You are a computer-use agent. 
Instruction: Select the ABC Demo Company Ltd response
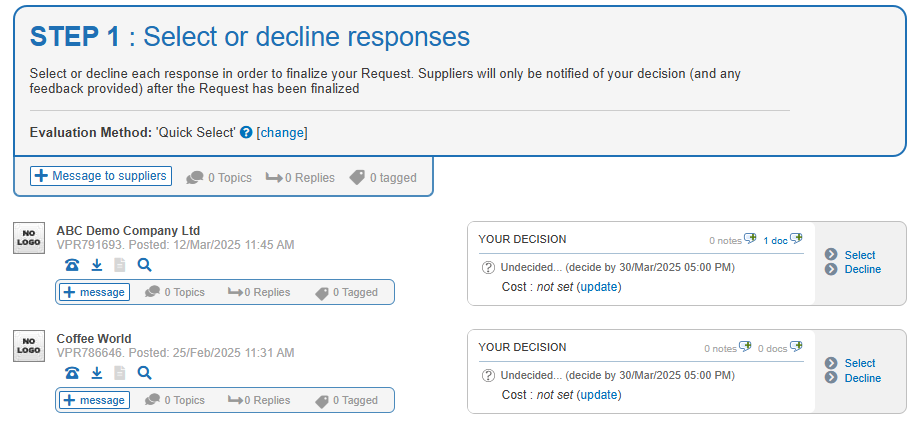point(859,255)
